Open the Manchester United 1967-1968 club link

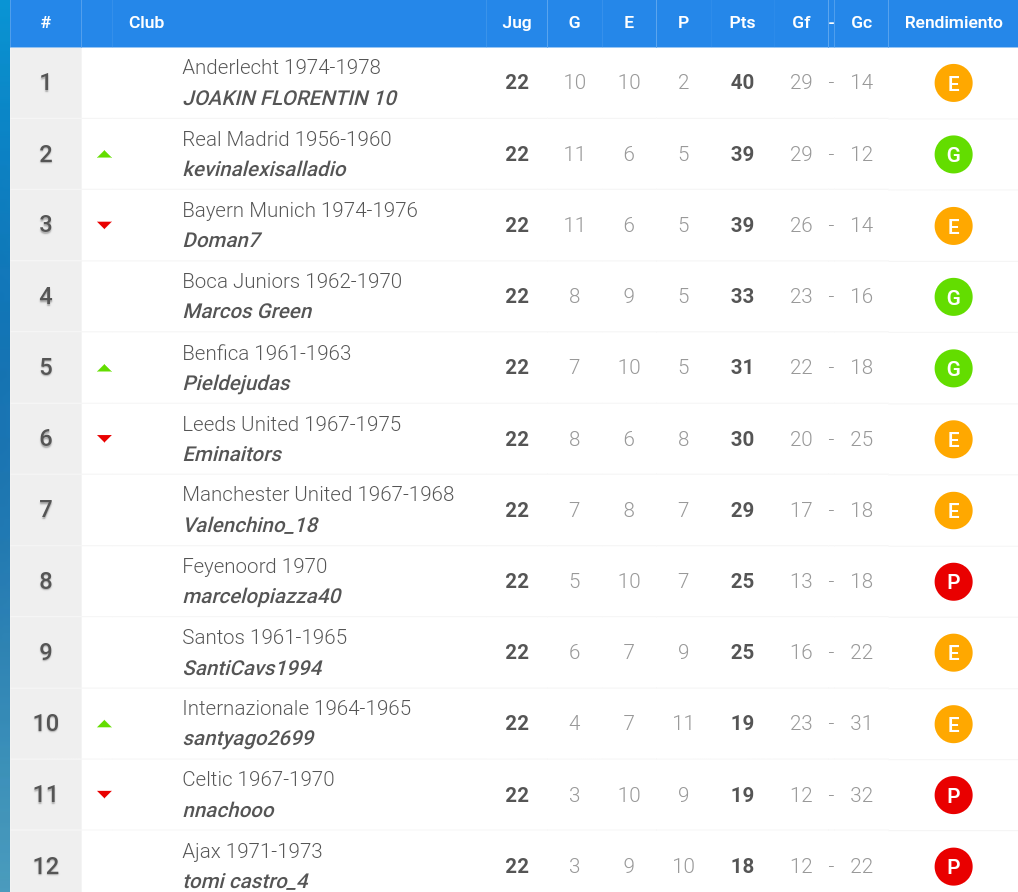coord(318,494)
